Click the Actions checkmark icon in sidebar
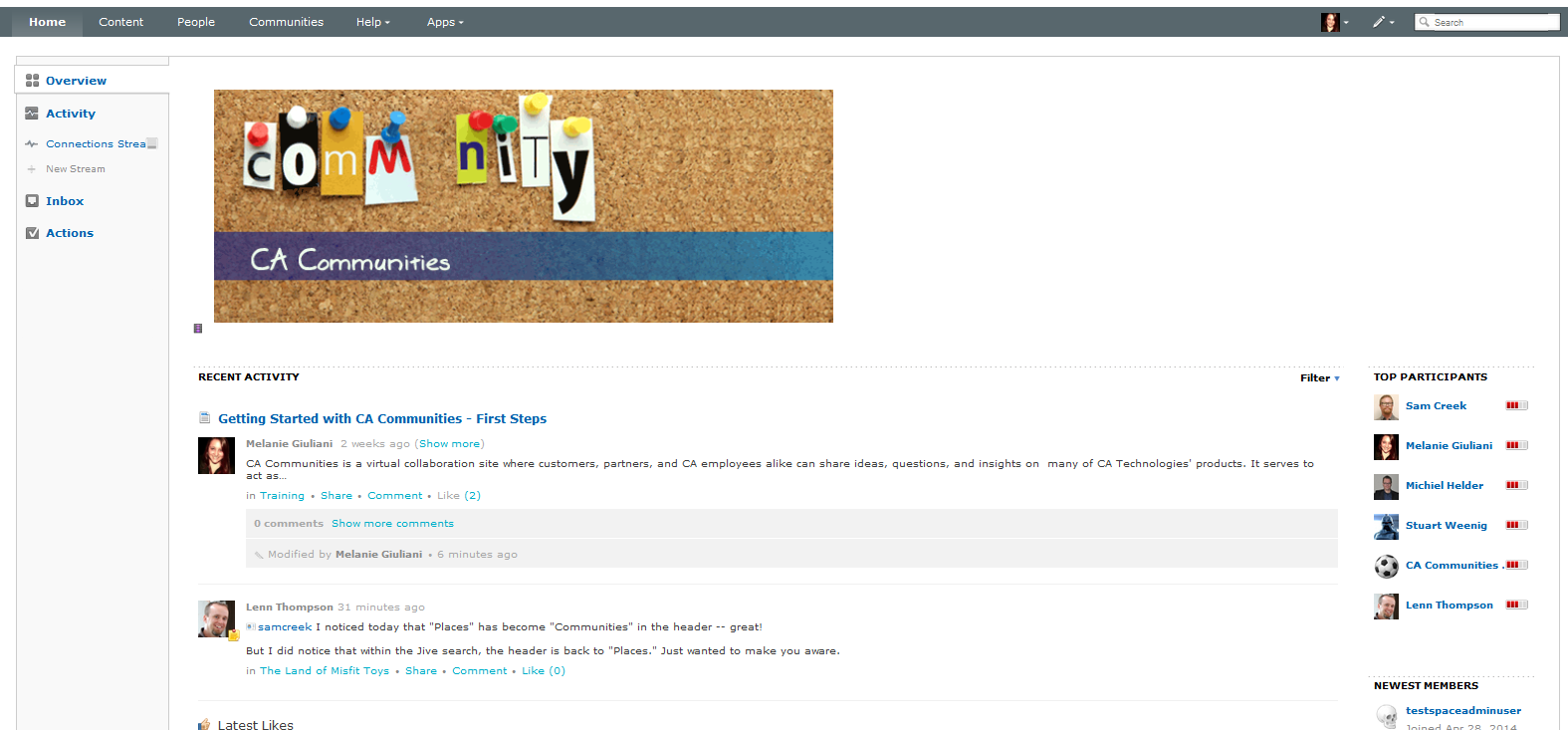 click(32, 233)
